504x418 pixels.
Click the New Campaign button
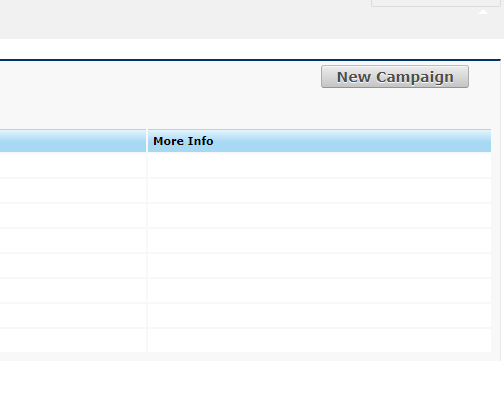(x=395, y=77)
